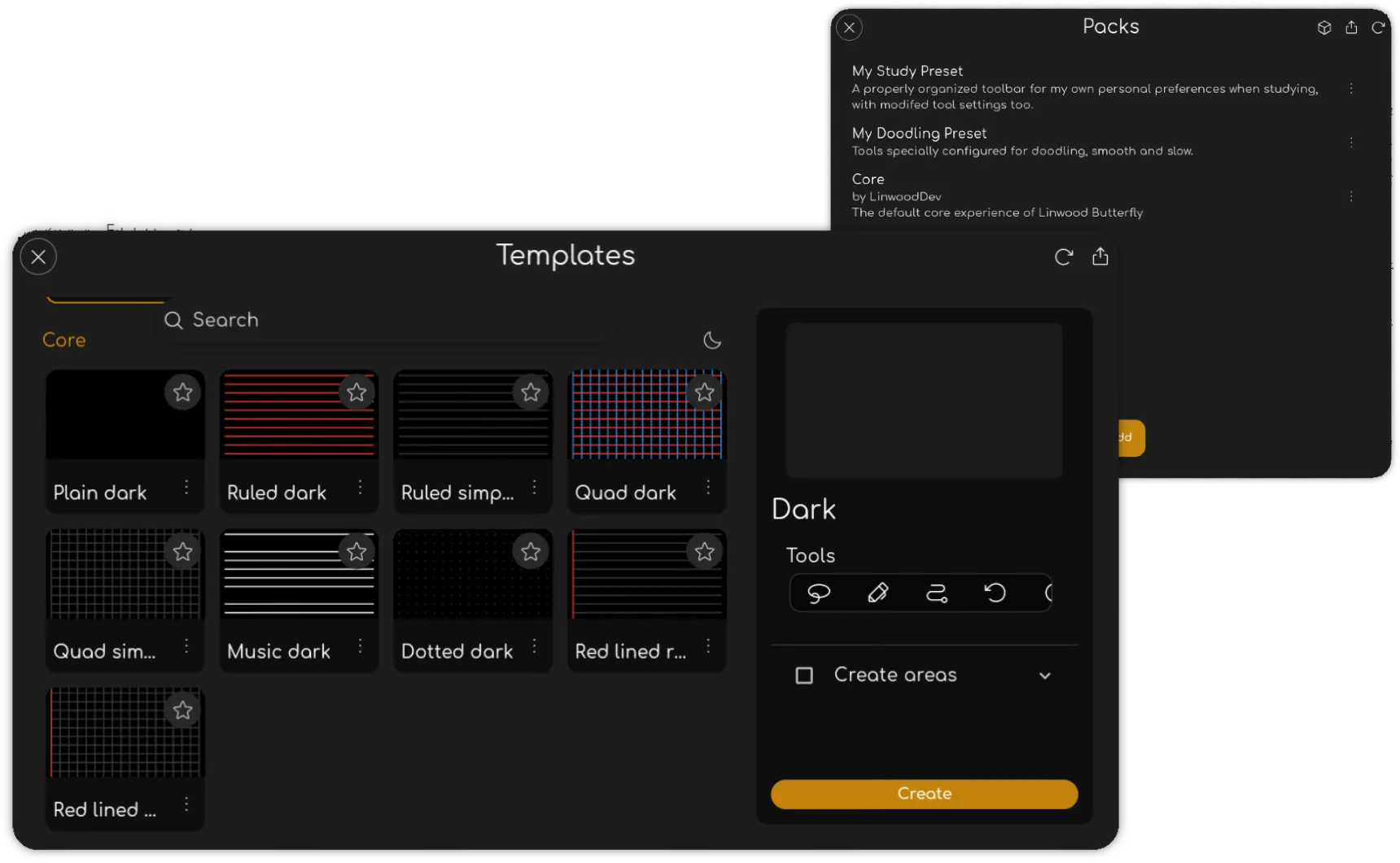1400x863 pixels.
Task: Star the bottom-row Red lined ... template
Action: pyautogui.click(x=182, y=710)
